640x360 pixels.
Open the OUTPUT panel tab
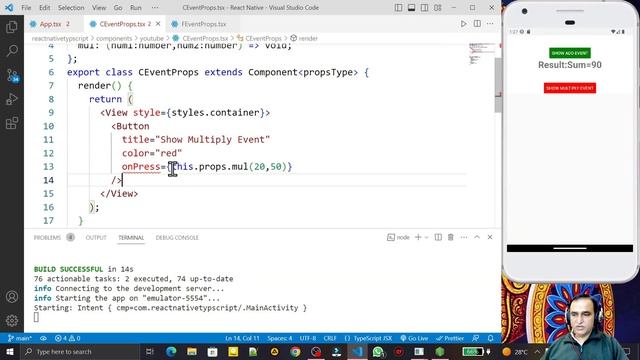tap(96, 237)
